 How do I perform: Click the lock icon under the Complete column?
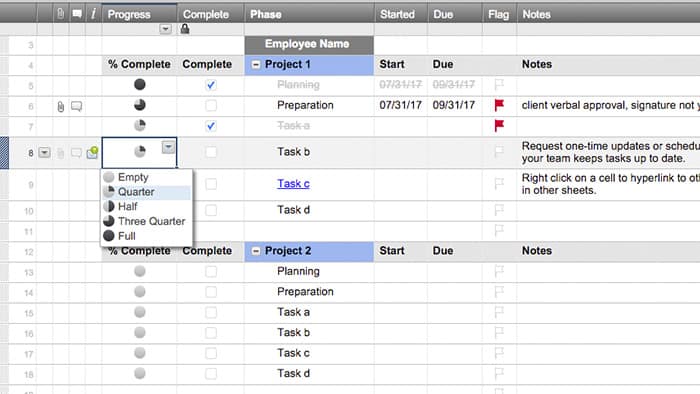[185, 29]
